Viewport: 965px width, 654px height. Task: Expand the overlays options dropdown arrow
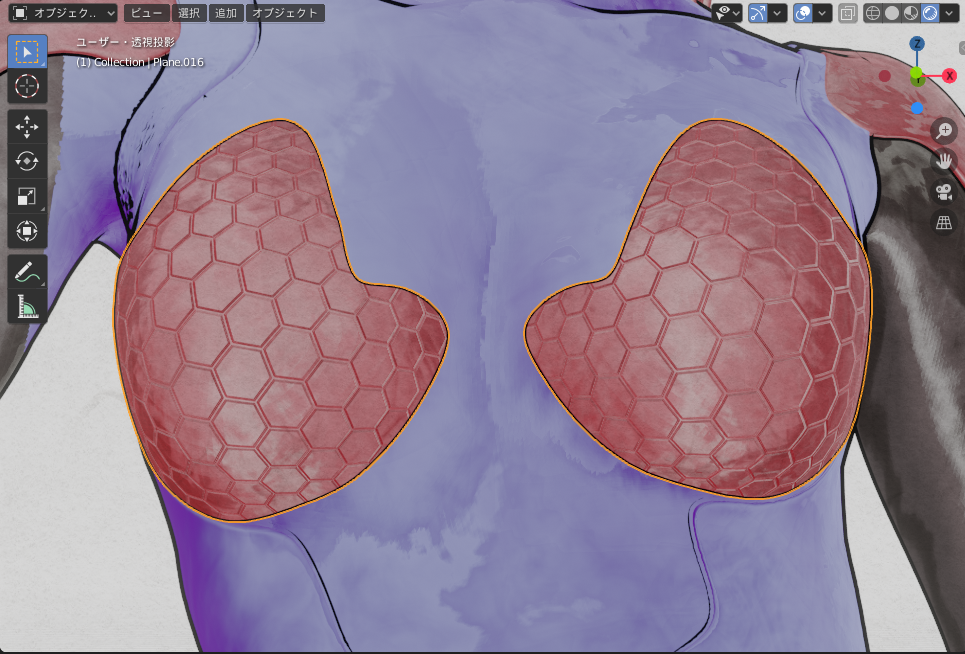tap(822, 13)
